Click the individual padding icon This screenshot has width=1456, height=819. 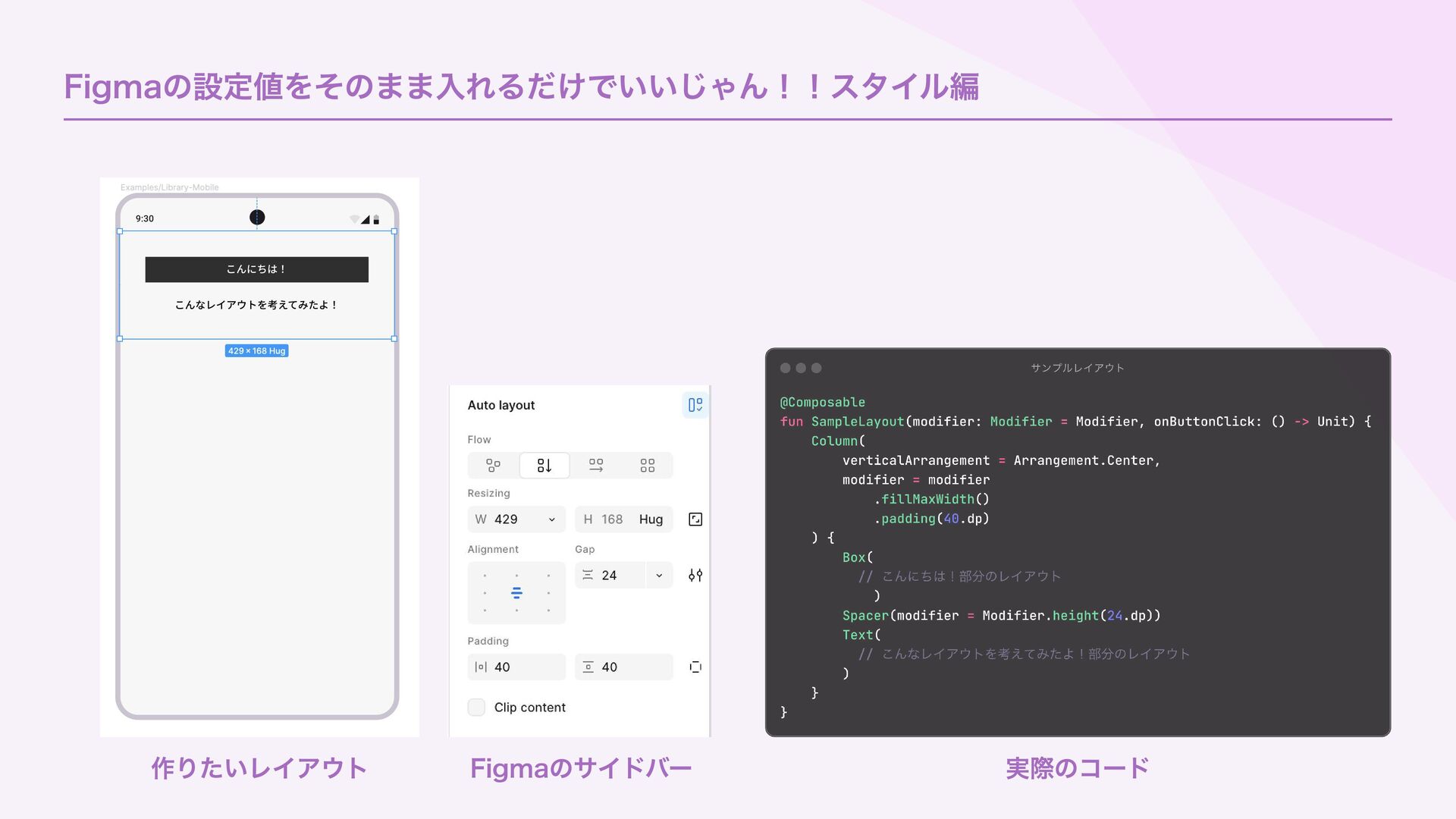(x=695, y=667)
